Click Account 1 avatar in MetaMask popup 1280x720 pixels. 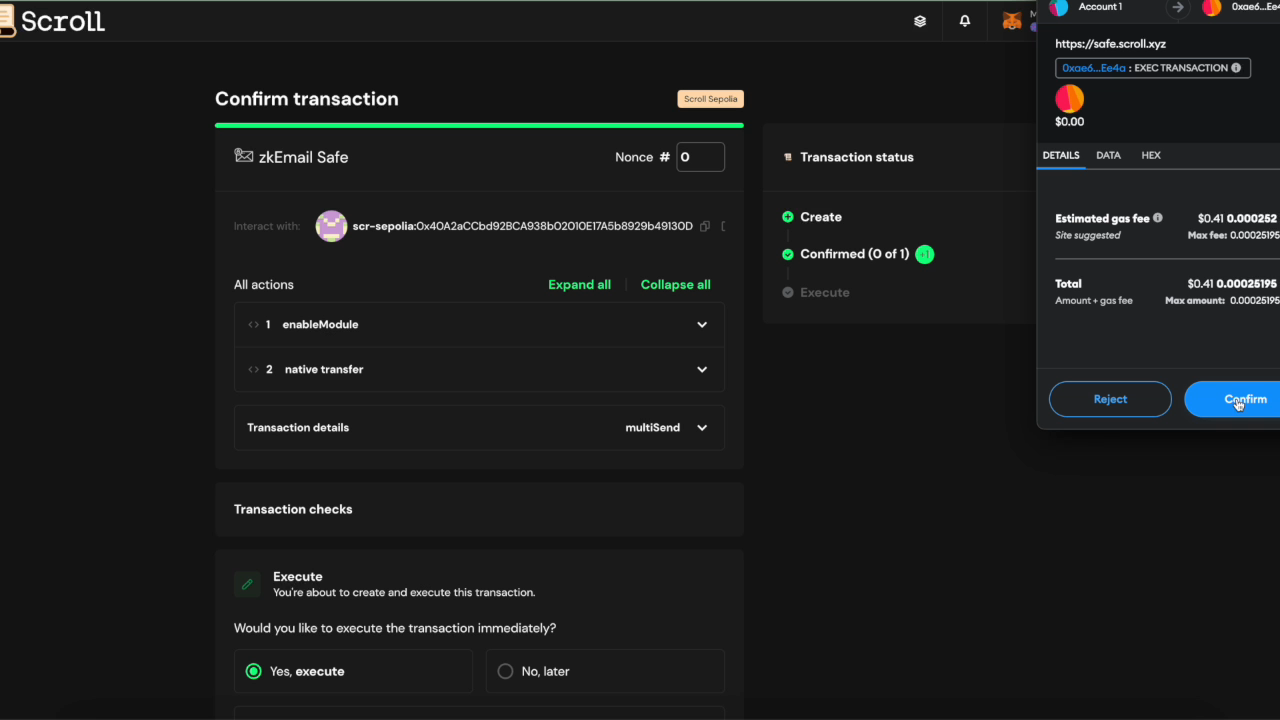[x=1059, y=8]
